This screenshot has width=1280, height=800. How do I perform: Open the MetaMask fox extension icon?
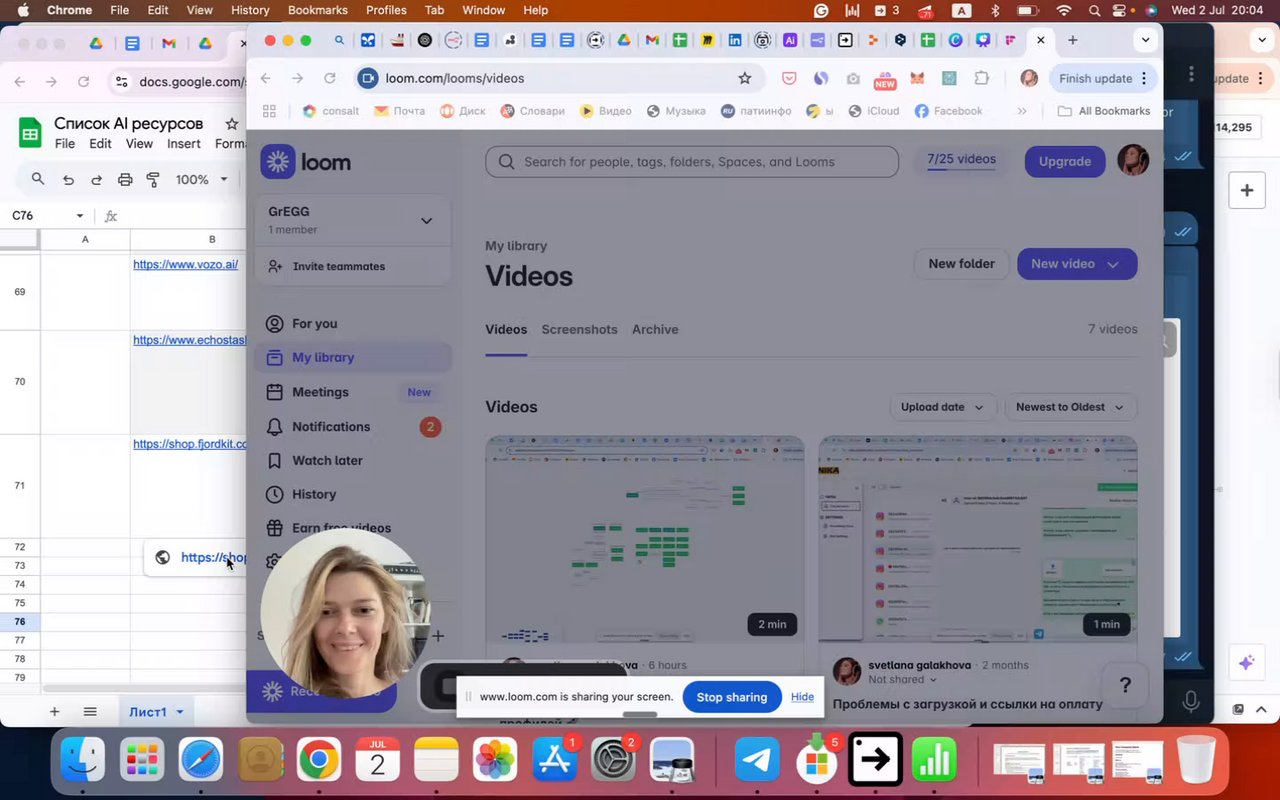tap(916, 78)
